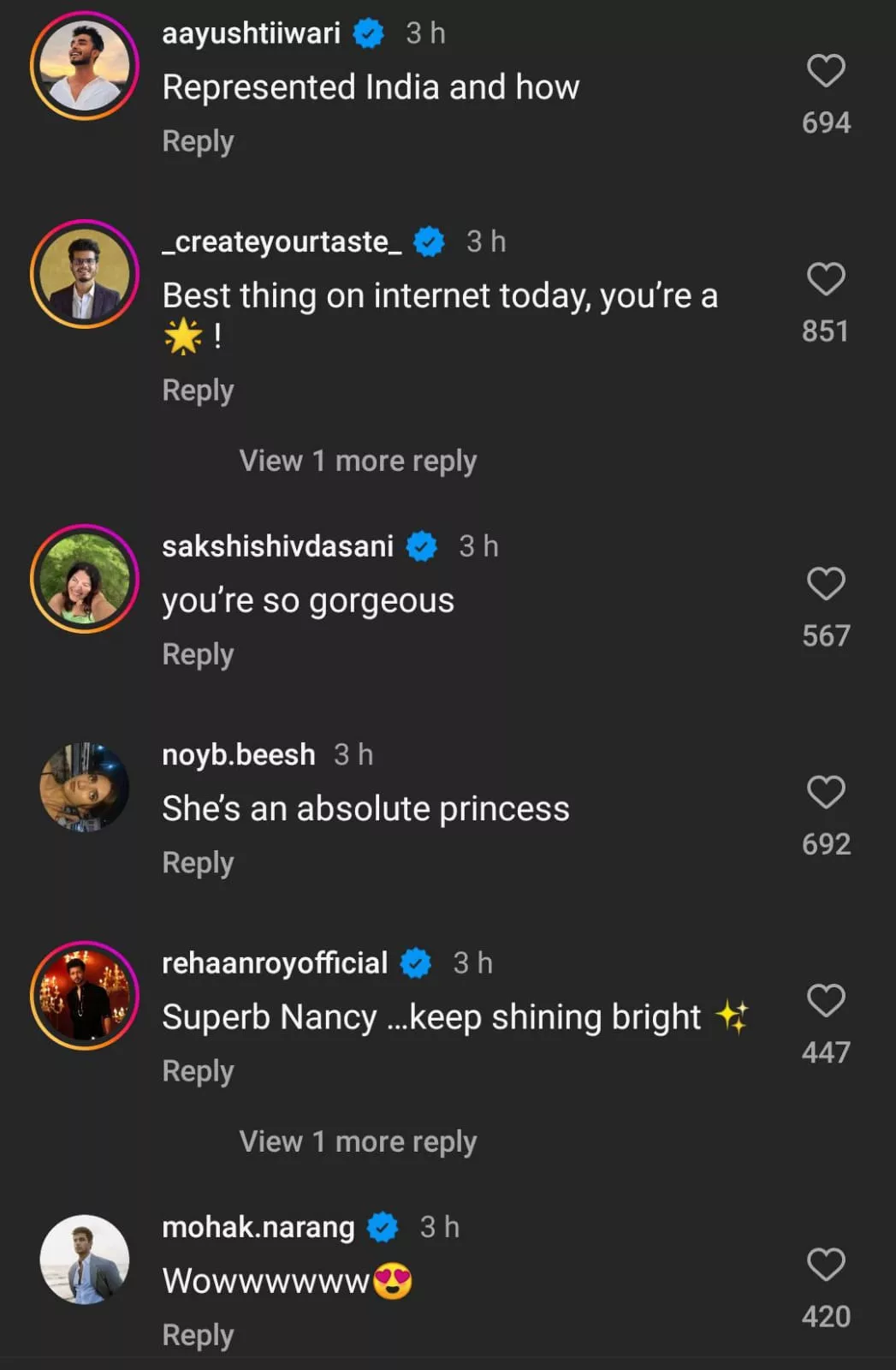View sakshishivdasani's avatar story
Viewport: 896px width, 1370px height.
(84, 579)
